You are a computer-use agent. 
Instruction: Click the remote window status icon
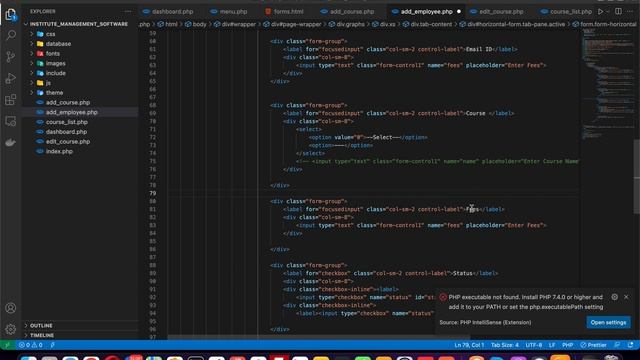[7, 345]
